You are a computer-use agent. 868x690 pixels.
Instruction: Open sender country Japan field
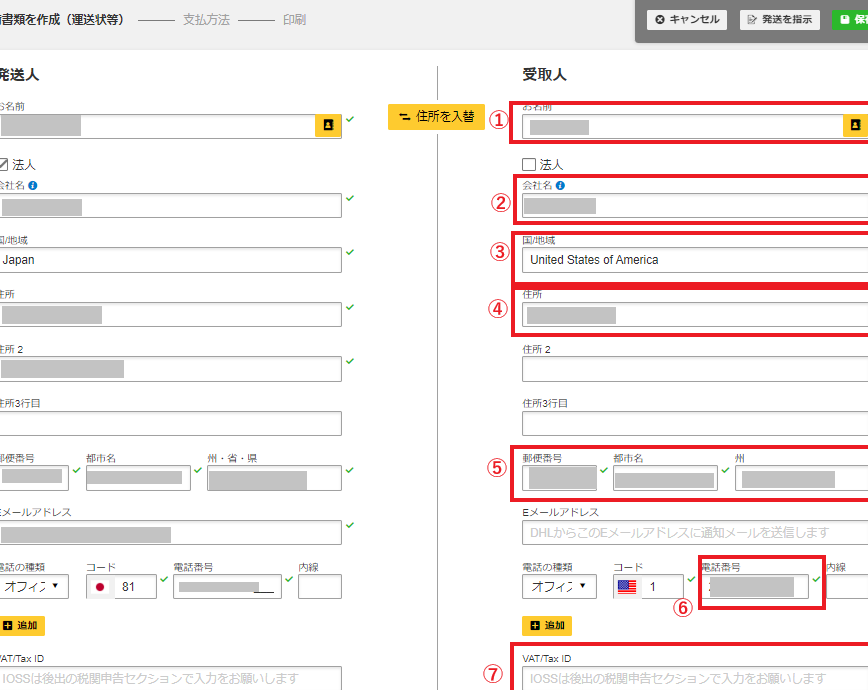coord(170,260)
